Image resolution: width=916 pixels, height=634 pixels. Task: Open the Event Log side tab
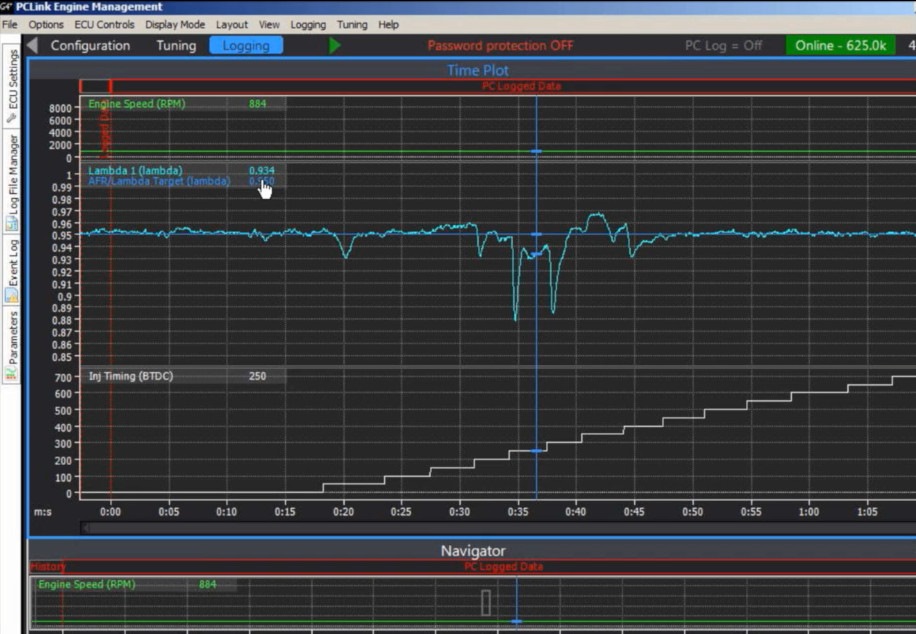click(x=11, y=270)
